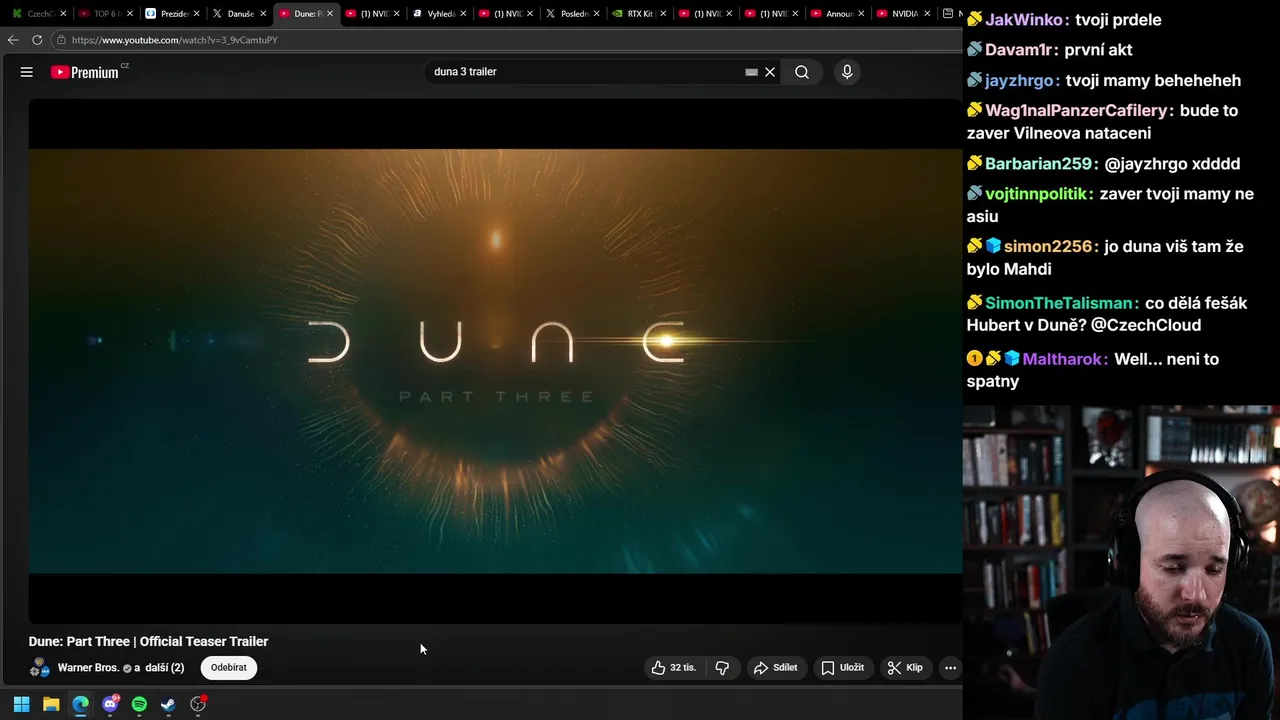Show the 'další (2)' collaborators

164,668
